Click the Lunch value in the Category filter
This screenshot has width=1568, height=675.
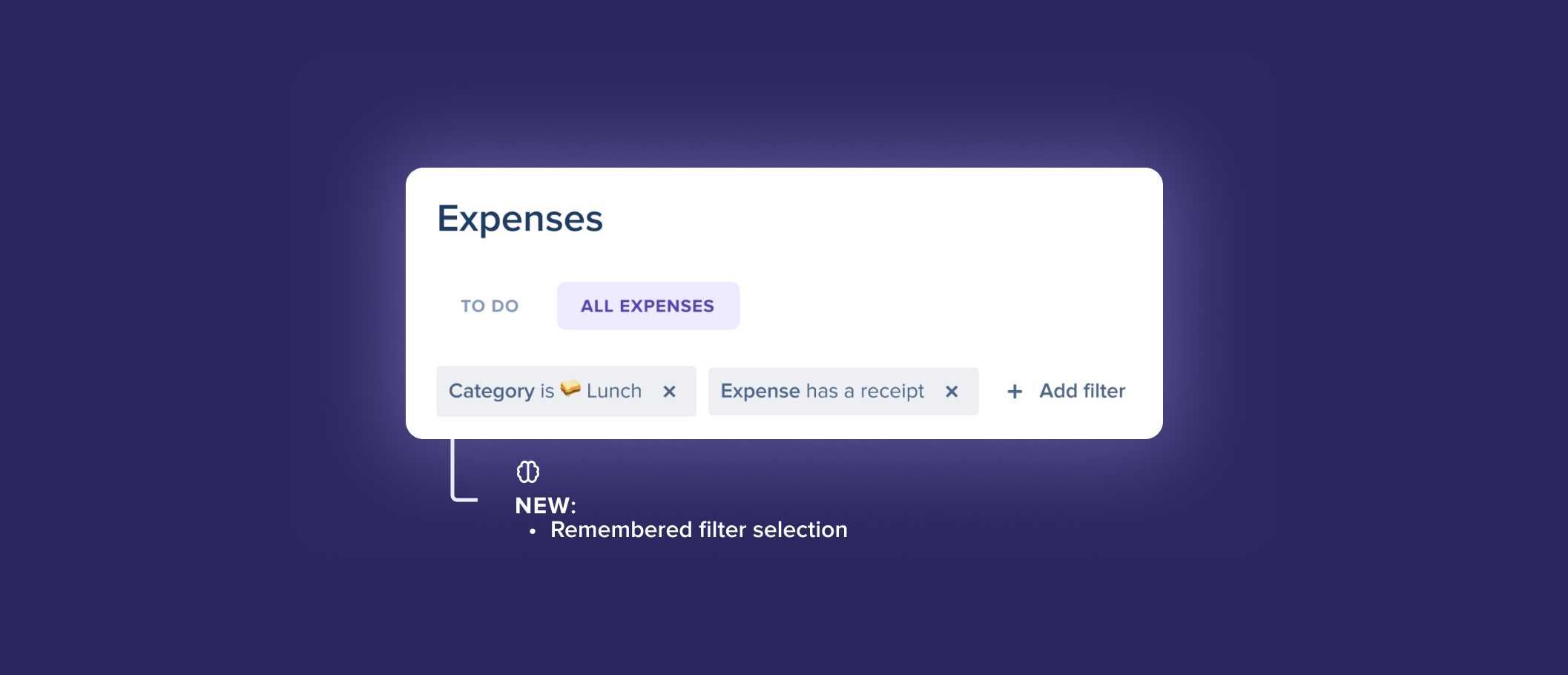pos(614,392)
